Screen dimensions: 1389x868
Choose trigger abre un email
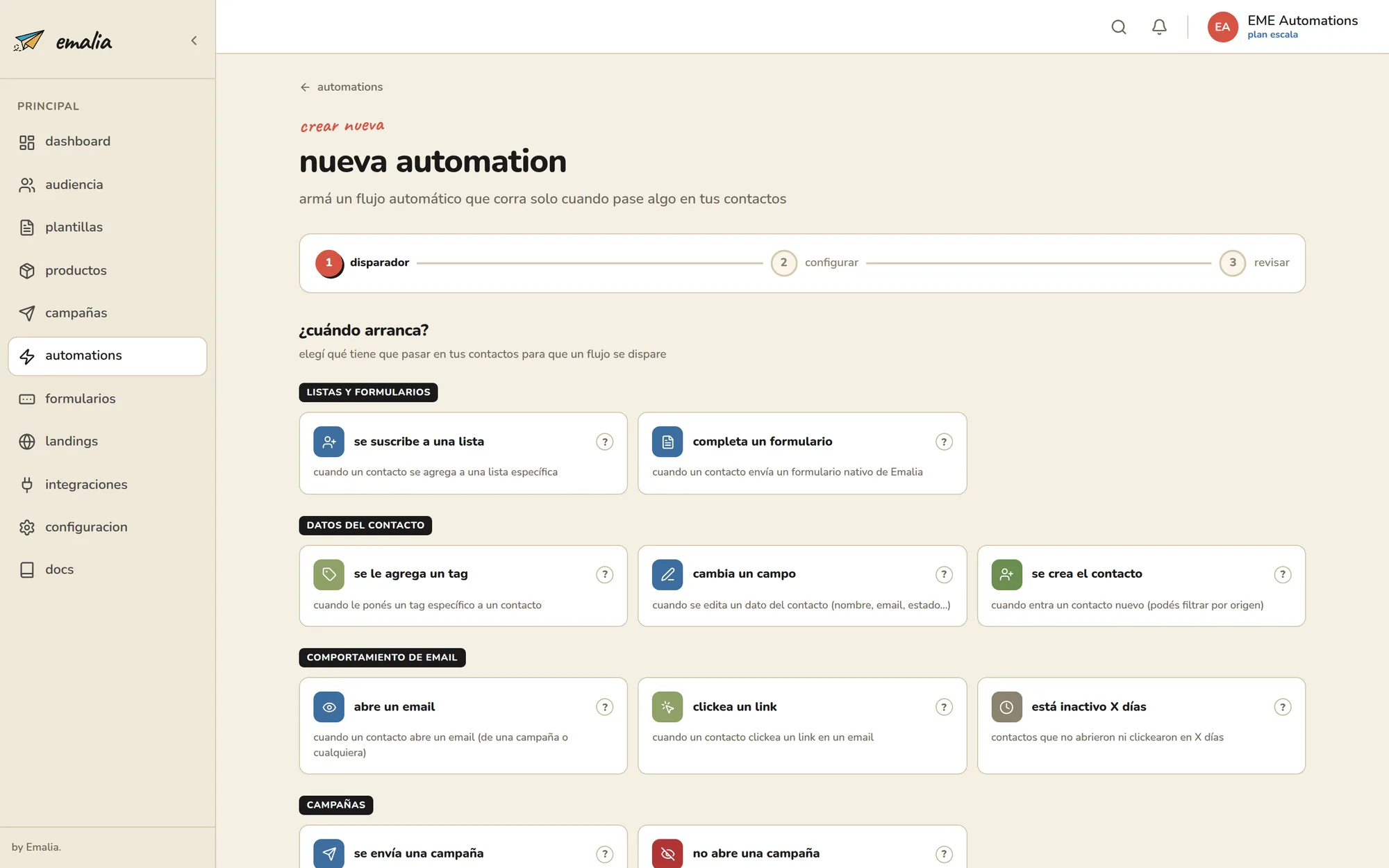tap(463, 726)
